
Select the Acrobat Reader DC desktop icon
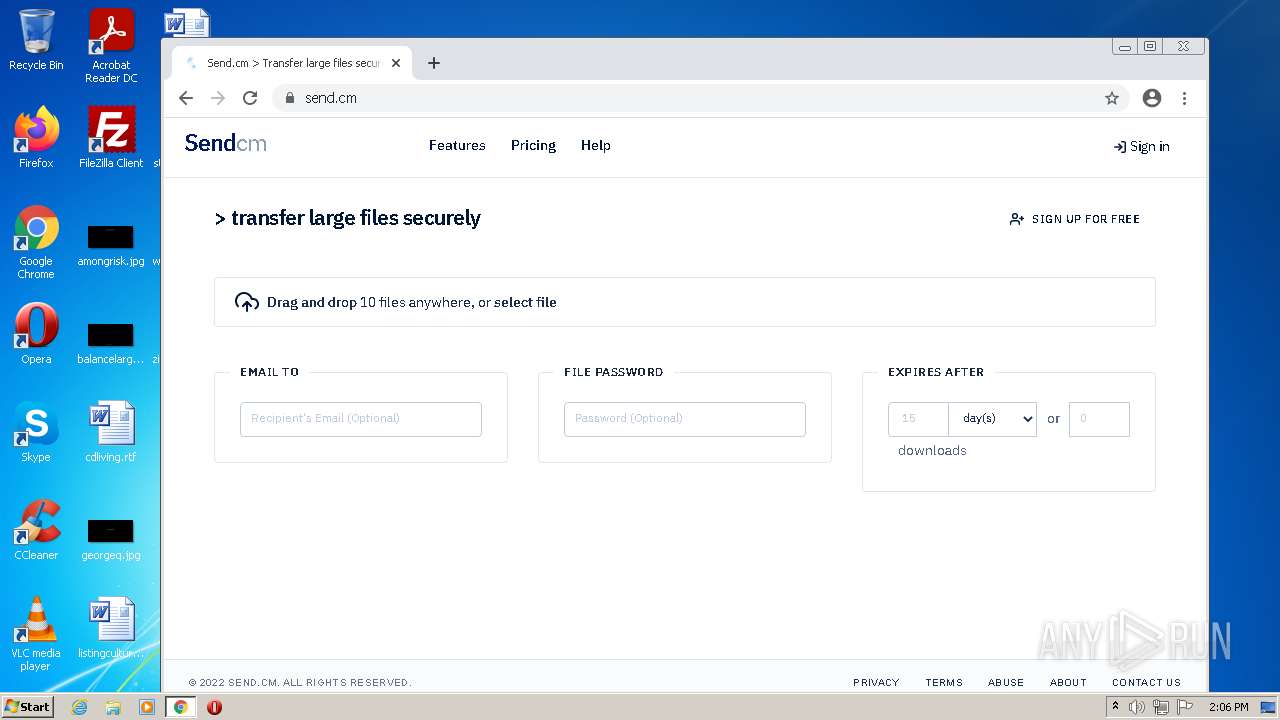111,46
